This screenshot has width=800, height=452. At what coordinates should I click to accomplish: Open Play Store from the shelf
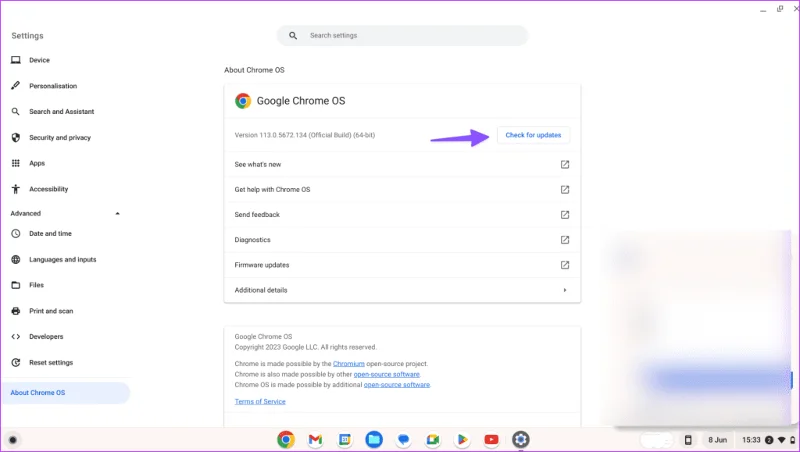[462, 439]
